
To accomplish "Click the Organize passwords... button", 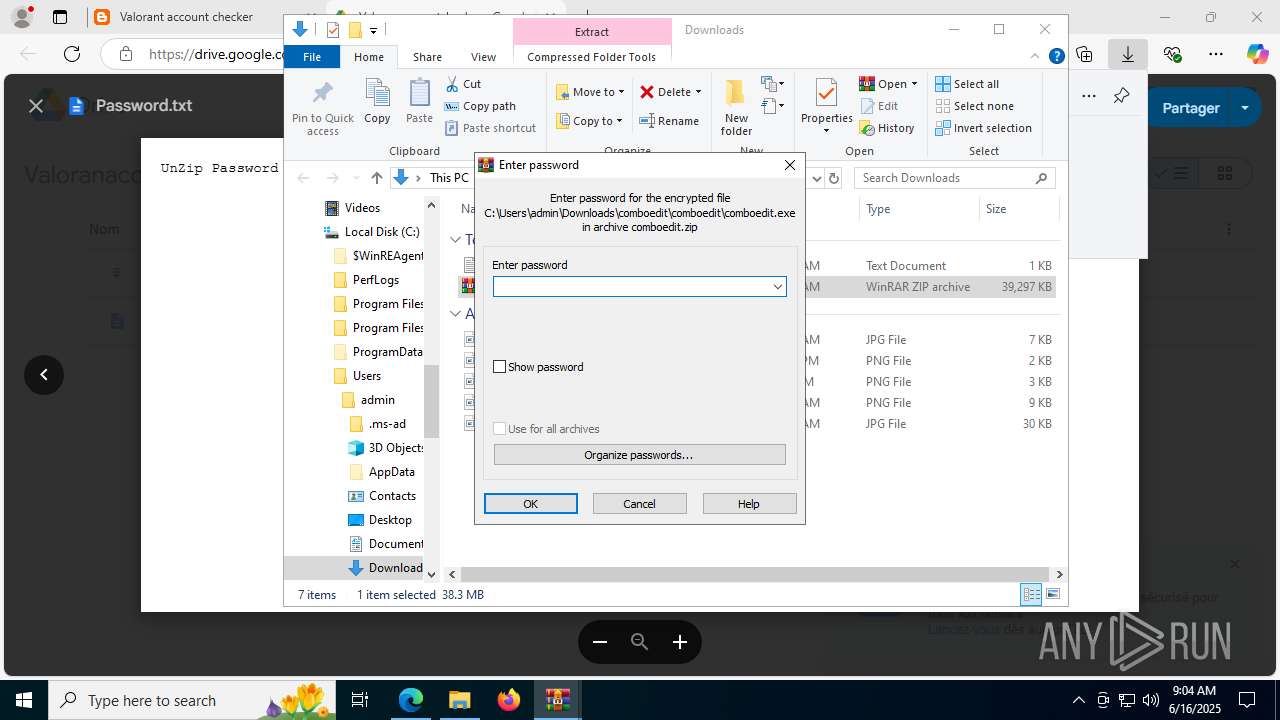I will coord(639,455).
